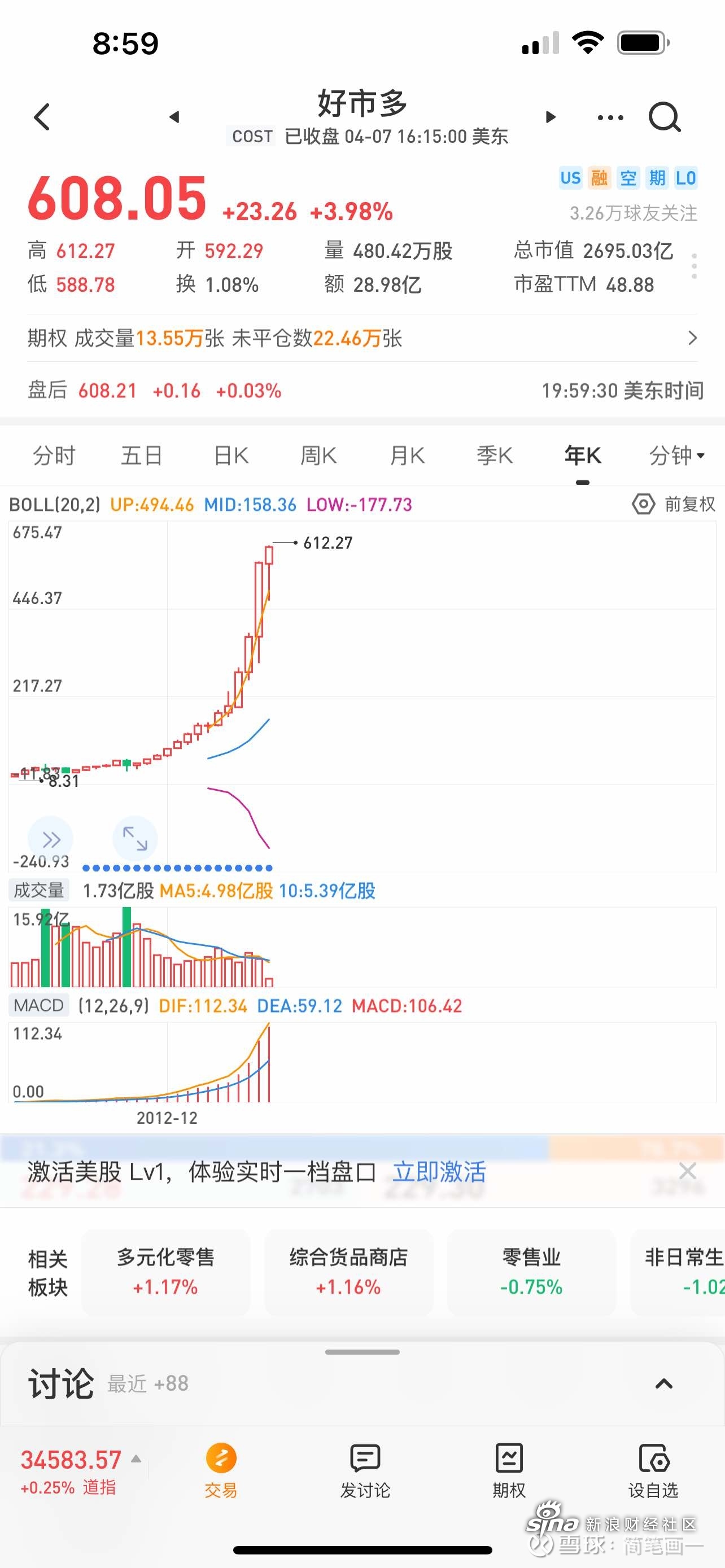Tap the 市盈TTM 48.88 value
725x1568 pixels.
pos(584,284)
